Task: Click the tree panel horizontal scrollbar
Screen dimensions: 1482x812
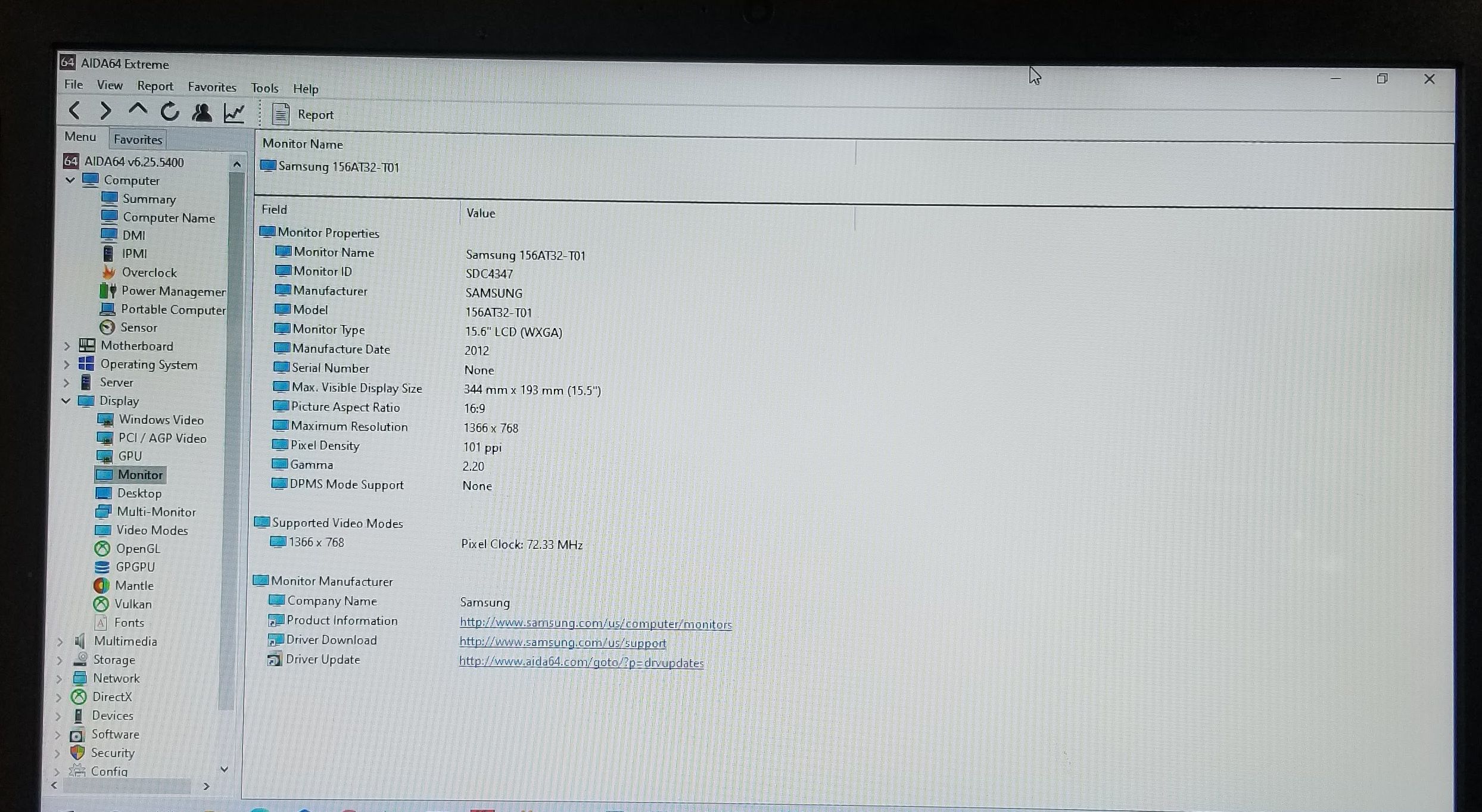Action: (x=126, y=786)
